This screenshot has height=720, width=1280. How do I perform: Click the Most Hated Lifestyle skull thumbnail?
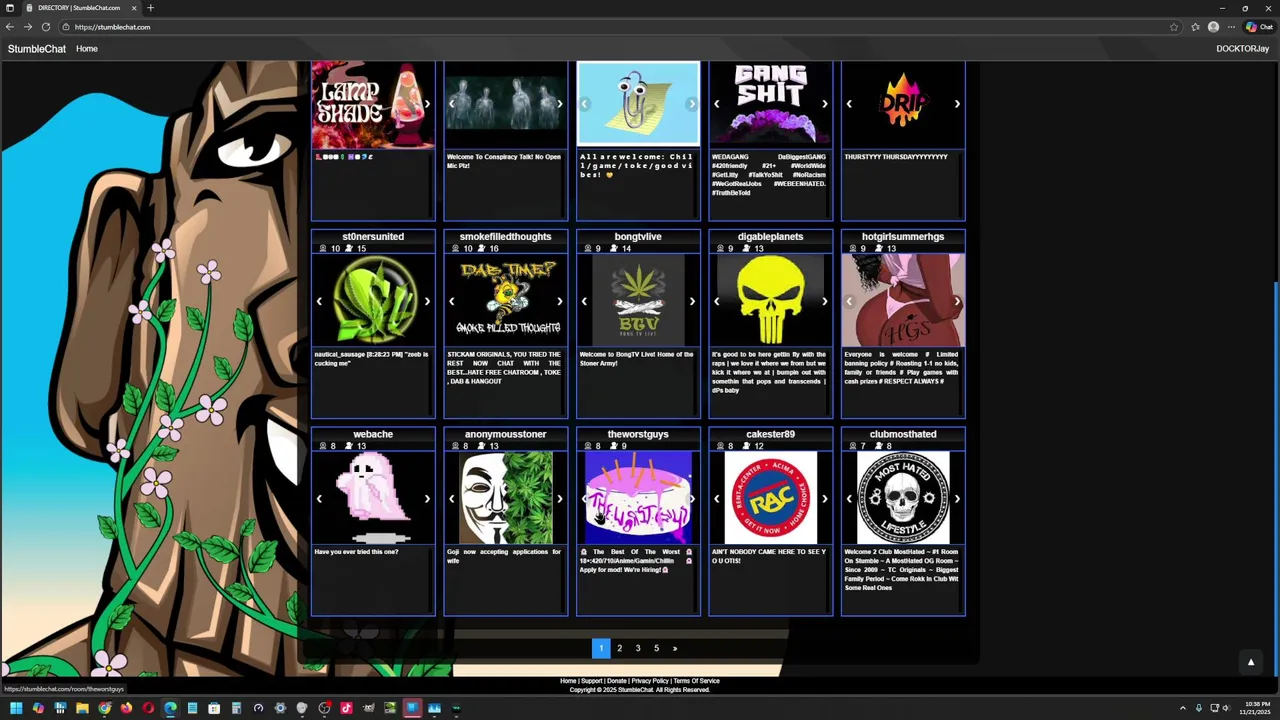[903, 498]
